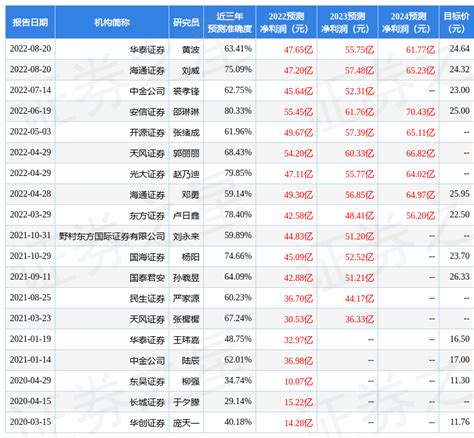Click the 2022预测净利润 column header
Screen dimensions: 474x438
[286, 22]
